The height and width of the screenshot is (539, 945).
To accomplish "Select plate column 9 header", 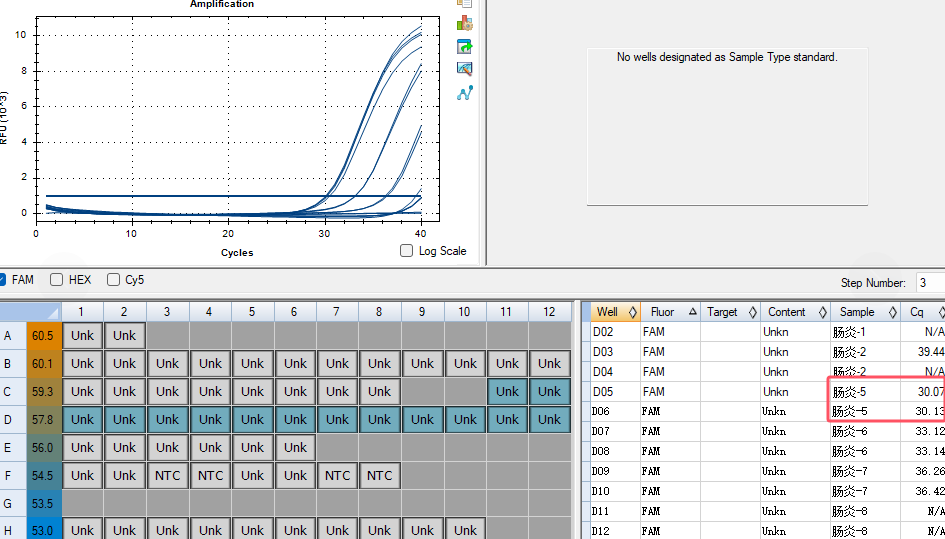I will point(422,312).
